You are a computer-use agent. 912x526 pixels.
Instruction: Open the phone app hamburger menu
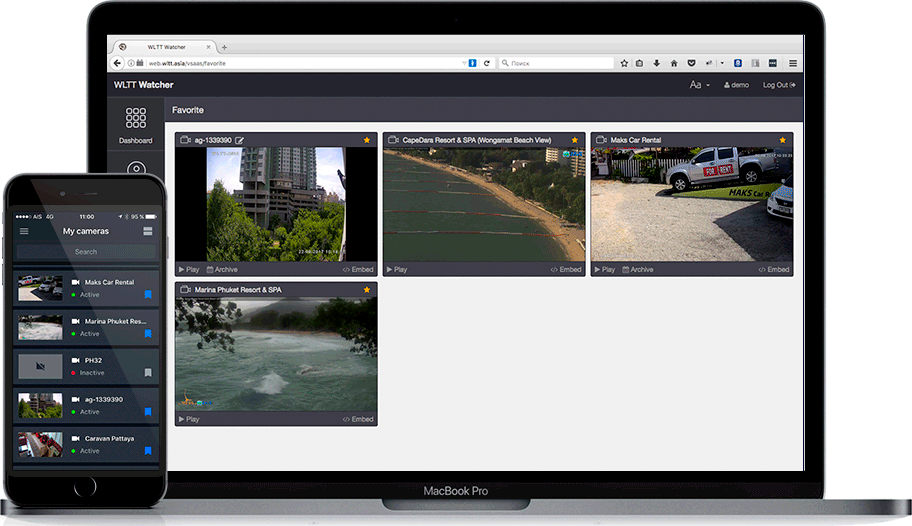pyautogui.click(x=24, y=231)
